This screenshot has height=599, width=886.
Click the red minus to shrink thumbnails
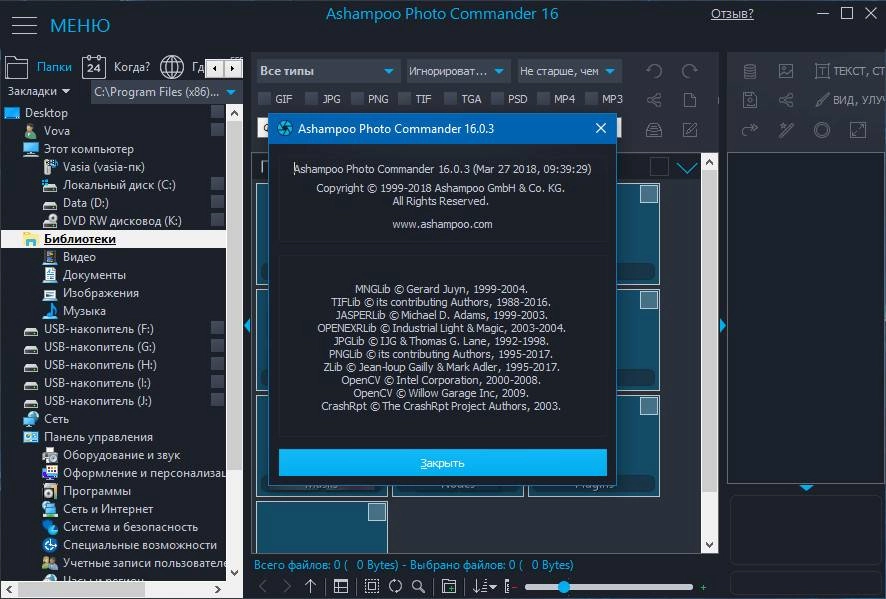[x=515, y=588]
